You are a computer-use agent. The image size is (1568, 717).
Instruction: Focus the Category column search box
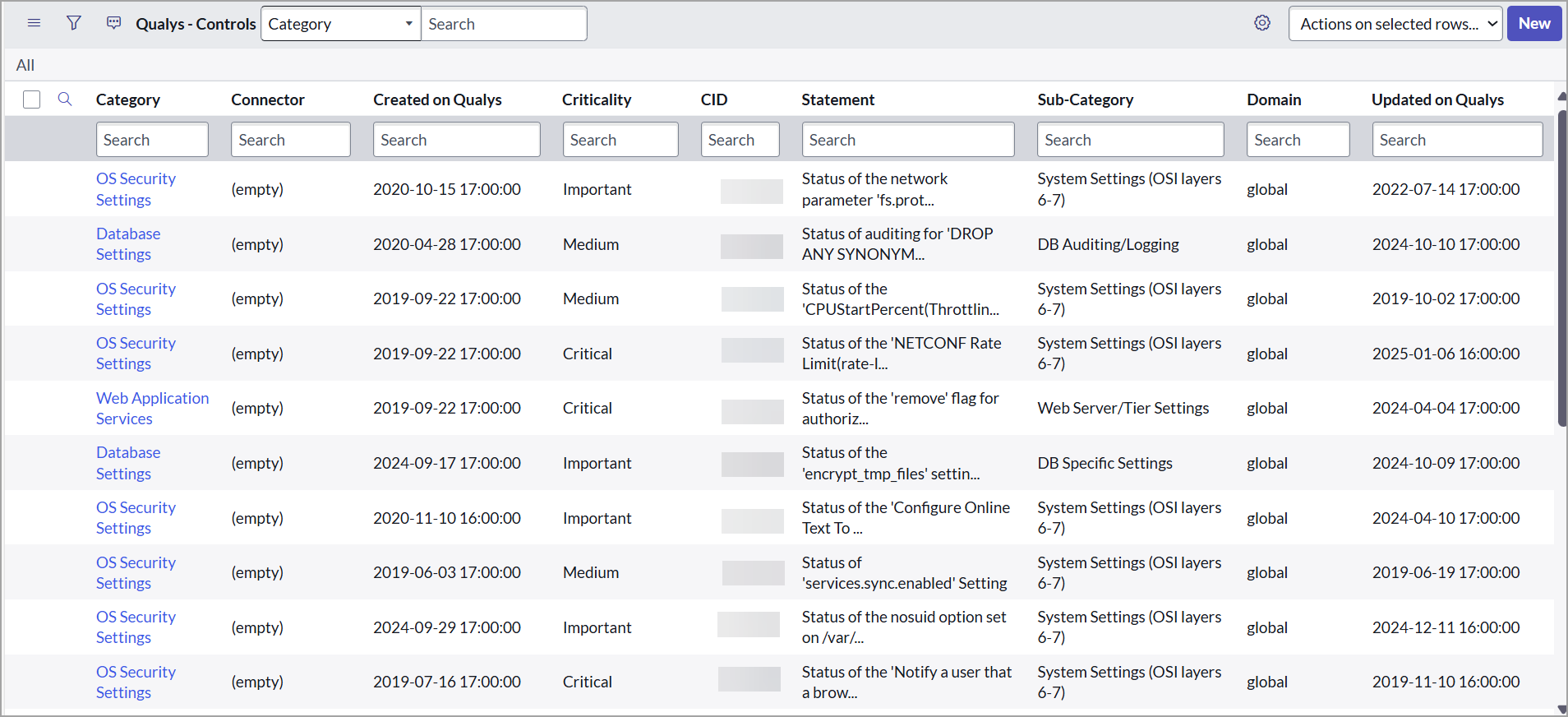pos(152,140)
